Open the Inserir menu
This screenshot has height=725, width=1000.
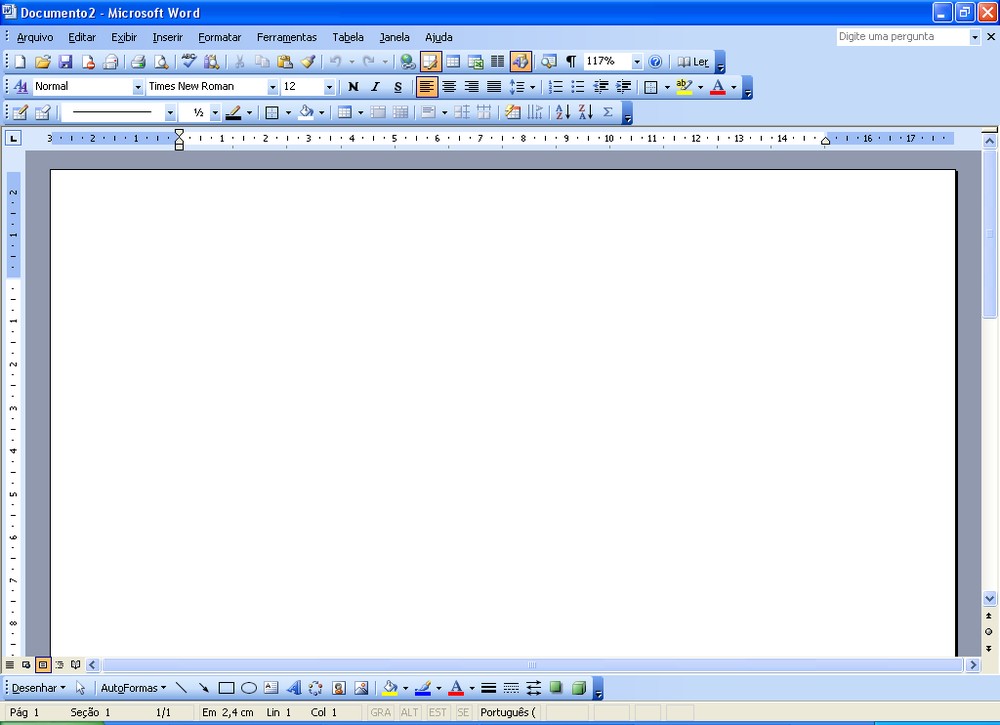167,37
